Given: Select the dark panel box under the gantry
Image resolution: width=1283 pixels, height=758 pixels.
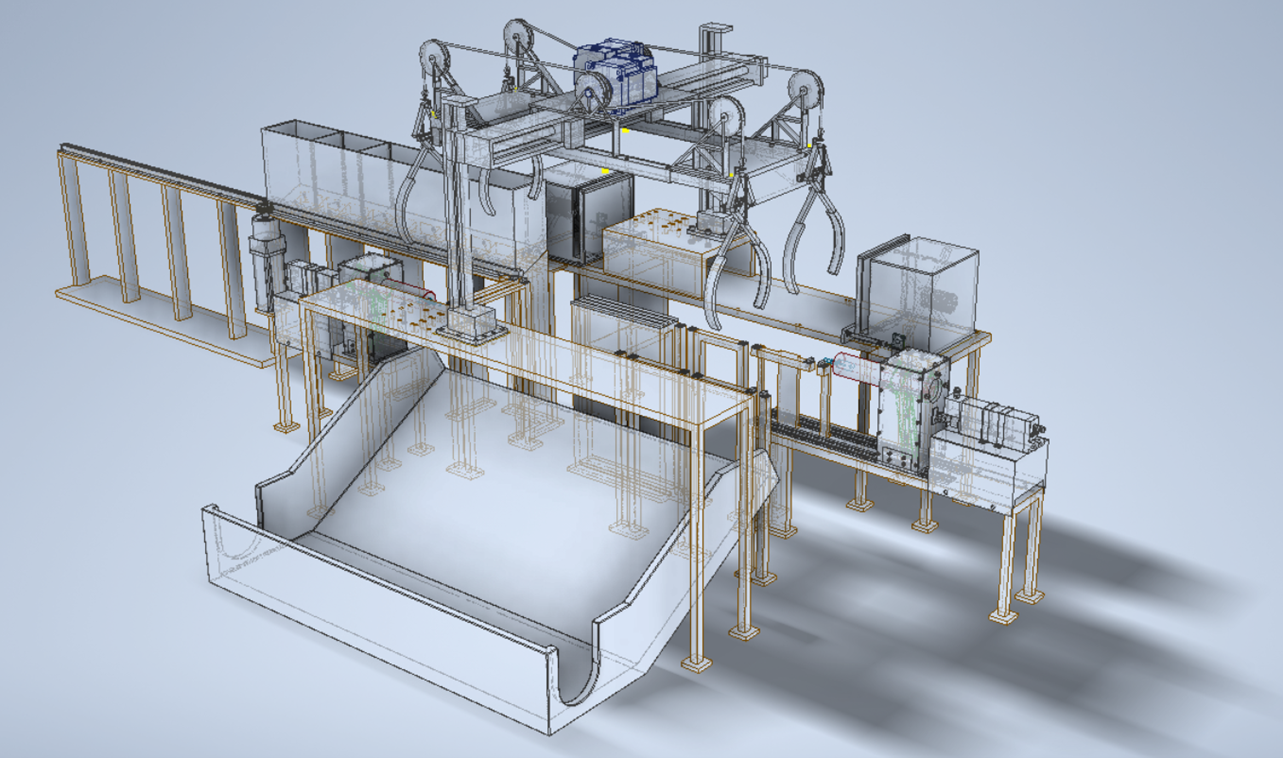Looking at the screenshot, I should coord(590,215).
